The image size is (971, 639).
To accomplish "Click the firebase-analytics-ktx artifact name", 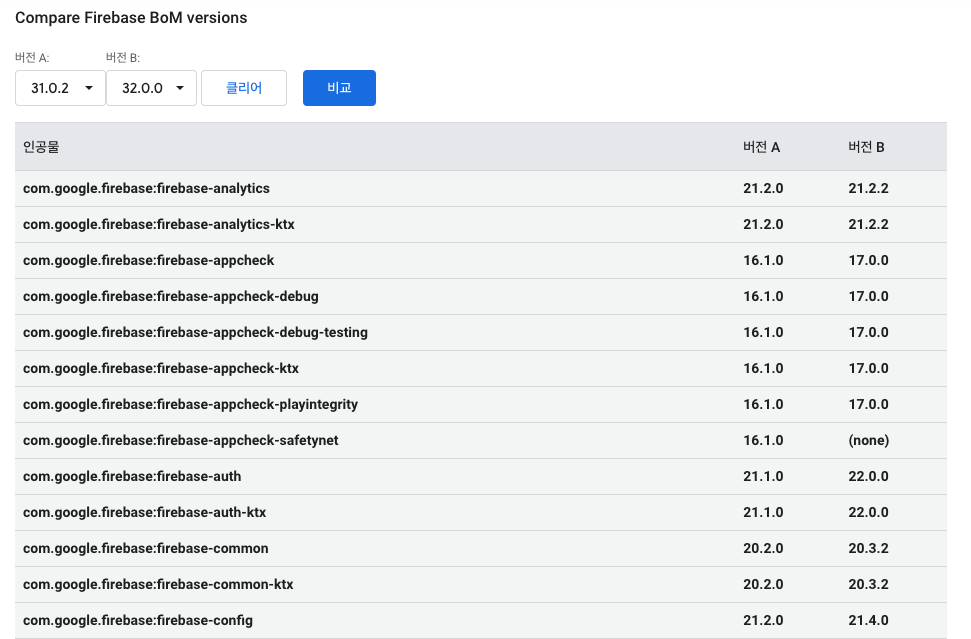I will 159,224.
